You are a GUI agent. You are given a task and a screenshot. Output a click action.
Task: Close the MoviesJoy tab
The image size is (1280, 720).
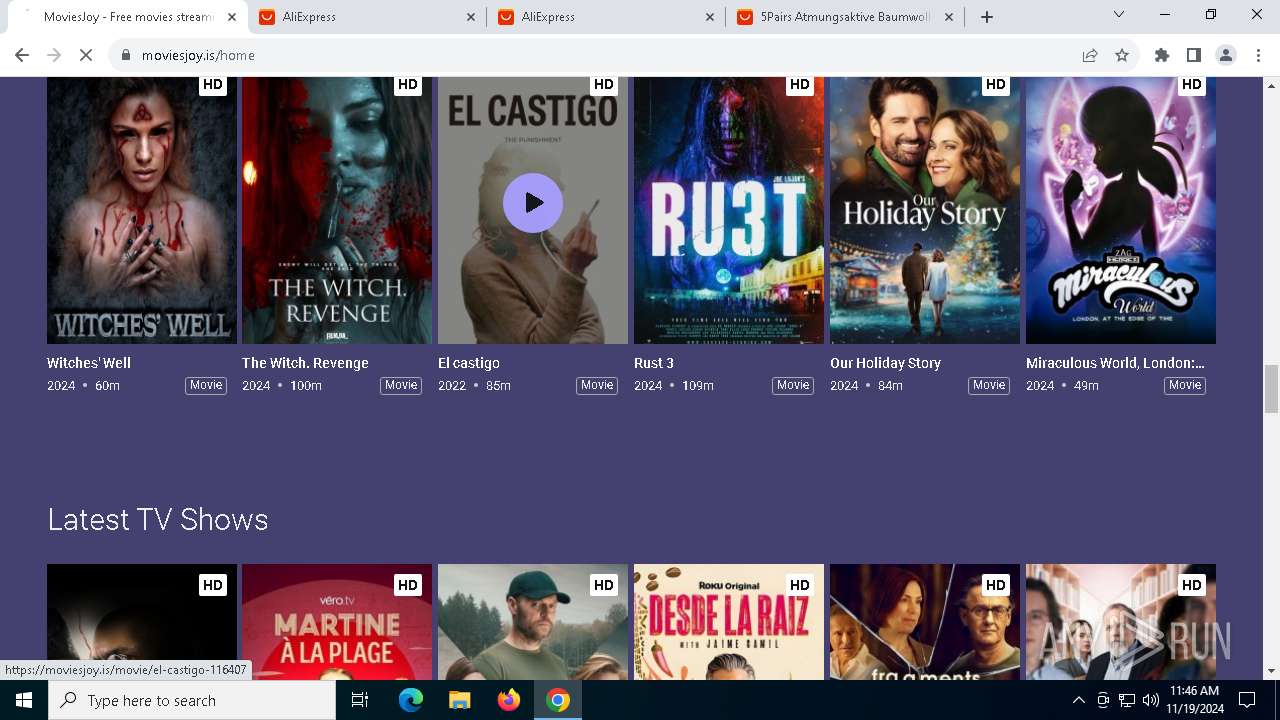232,17
